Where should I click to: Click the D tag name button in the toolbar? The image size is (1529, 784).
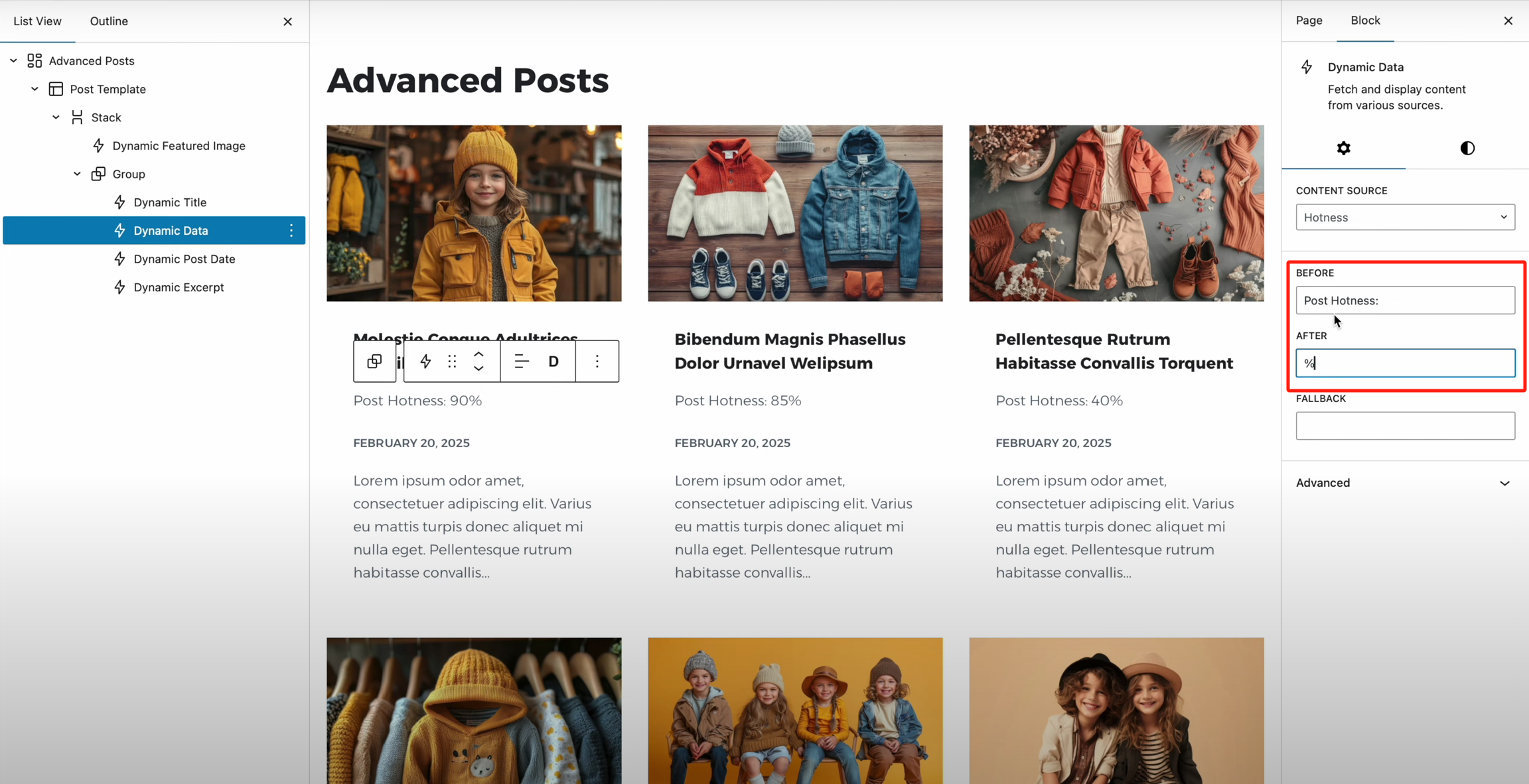(x=553, y=361)
